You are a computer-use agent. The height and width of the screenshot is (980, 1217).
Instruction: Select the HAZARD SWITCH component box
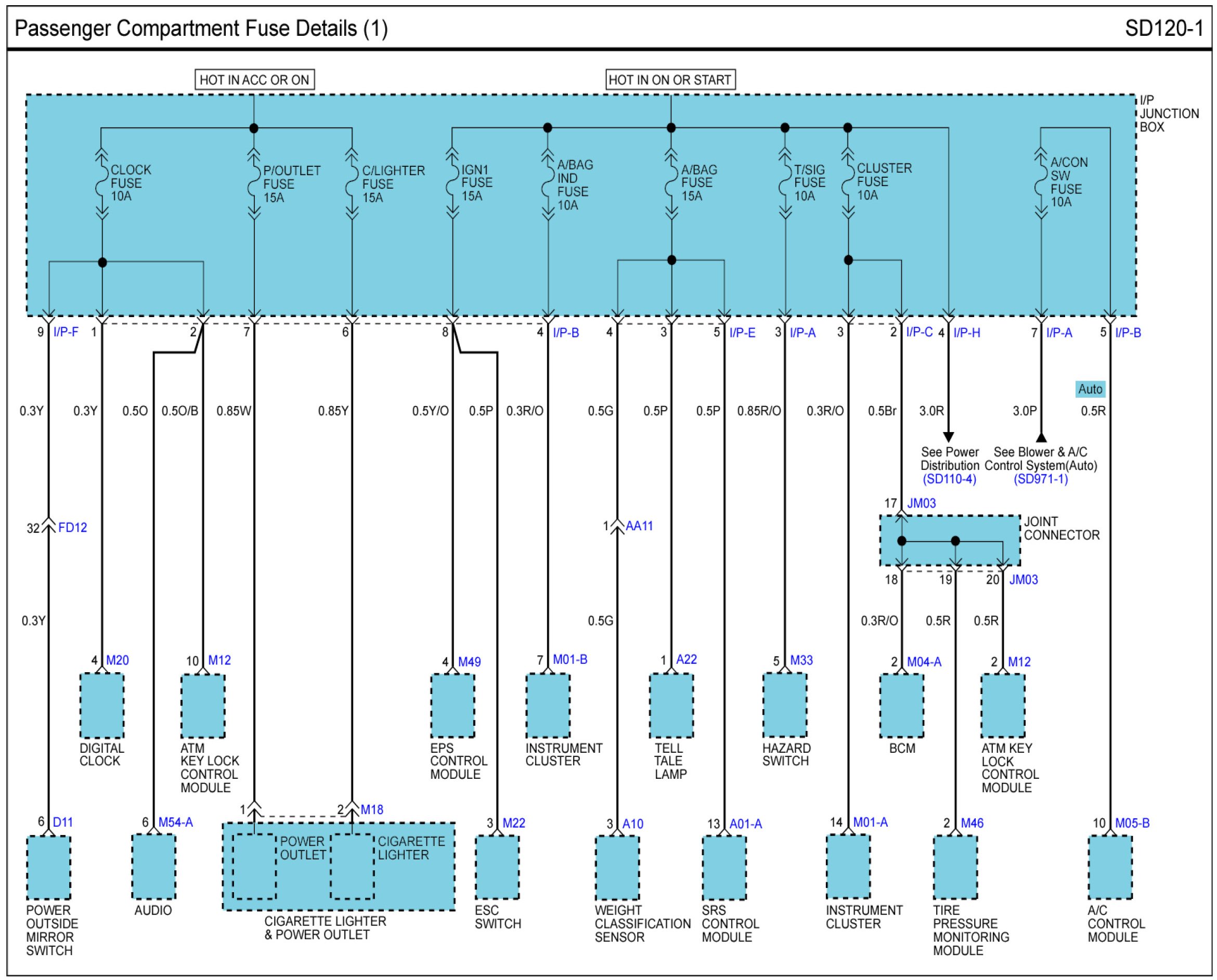[x=784, y=705]
